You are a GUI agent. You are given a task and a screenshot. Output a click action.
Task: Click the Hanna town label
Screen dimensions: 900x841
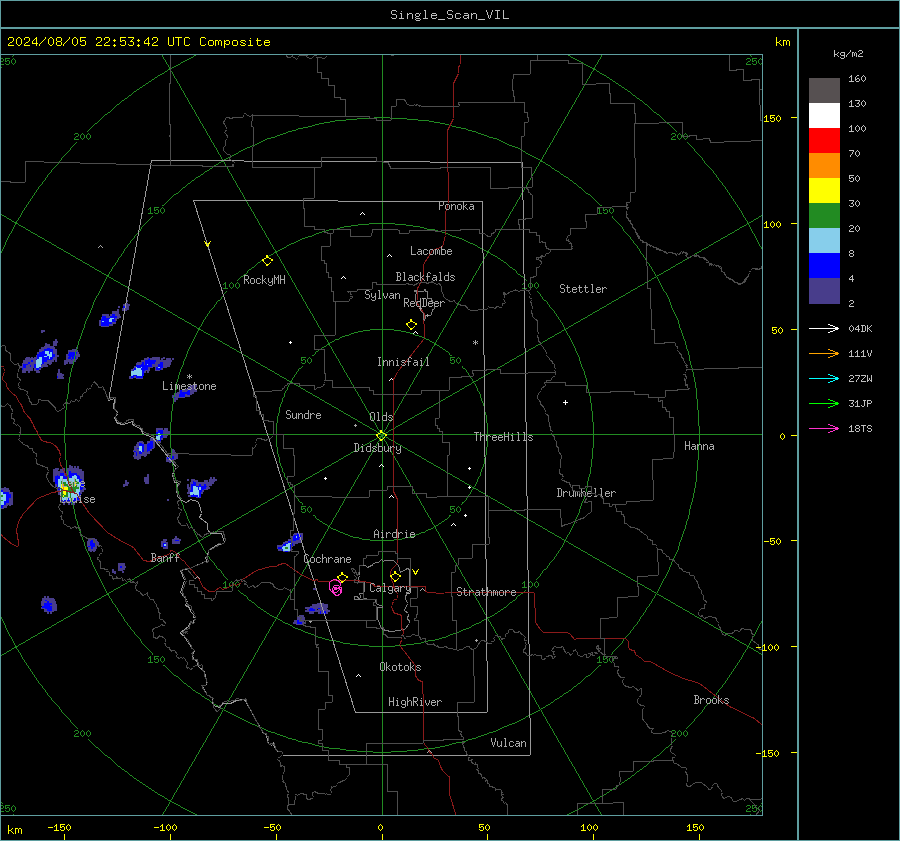(699, 446)
